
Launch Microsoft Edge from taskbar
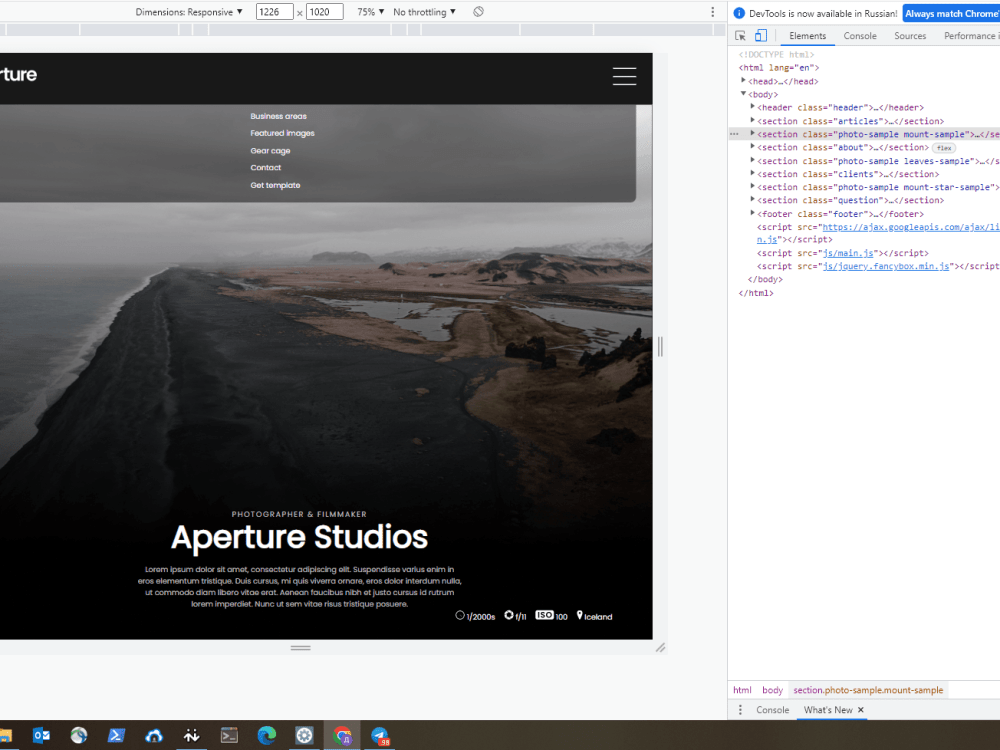[x=267, y=735]
